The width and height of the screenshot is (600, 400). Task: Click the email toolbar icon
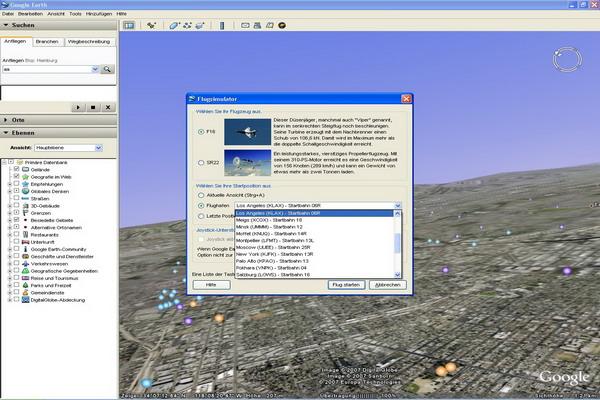tap(245, 25)
